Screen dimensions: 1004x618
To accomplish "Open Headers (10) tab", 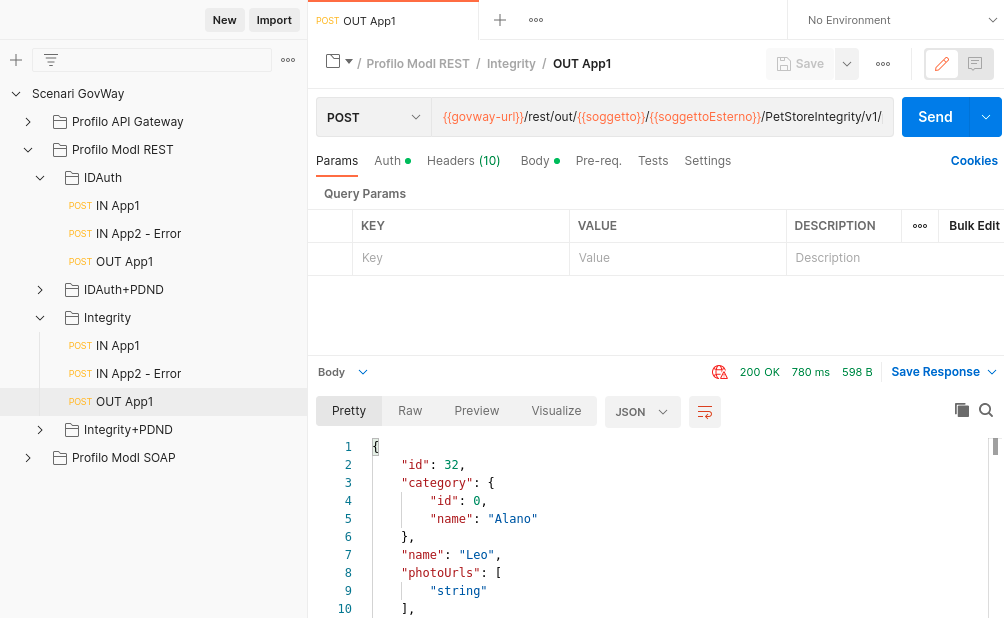I will [464, 161].
